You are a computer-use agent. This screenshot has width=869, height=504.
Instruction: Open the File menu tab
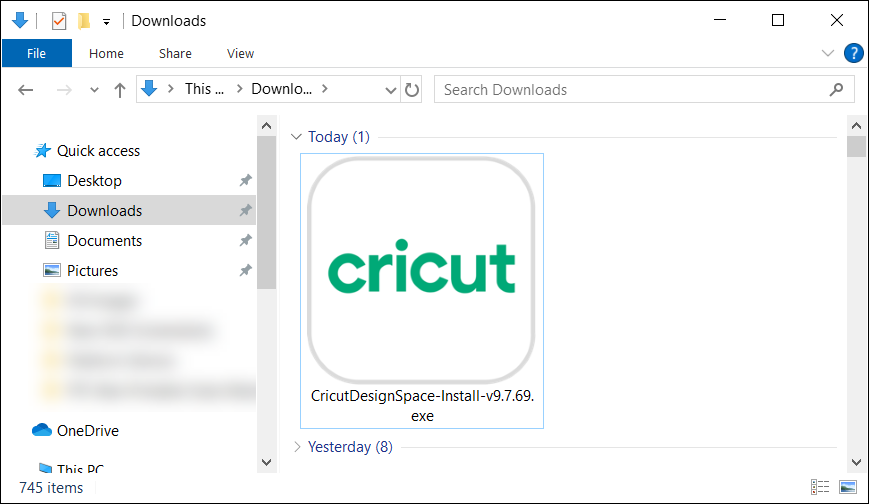click(37, 53)
